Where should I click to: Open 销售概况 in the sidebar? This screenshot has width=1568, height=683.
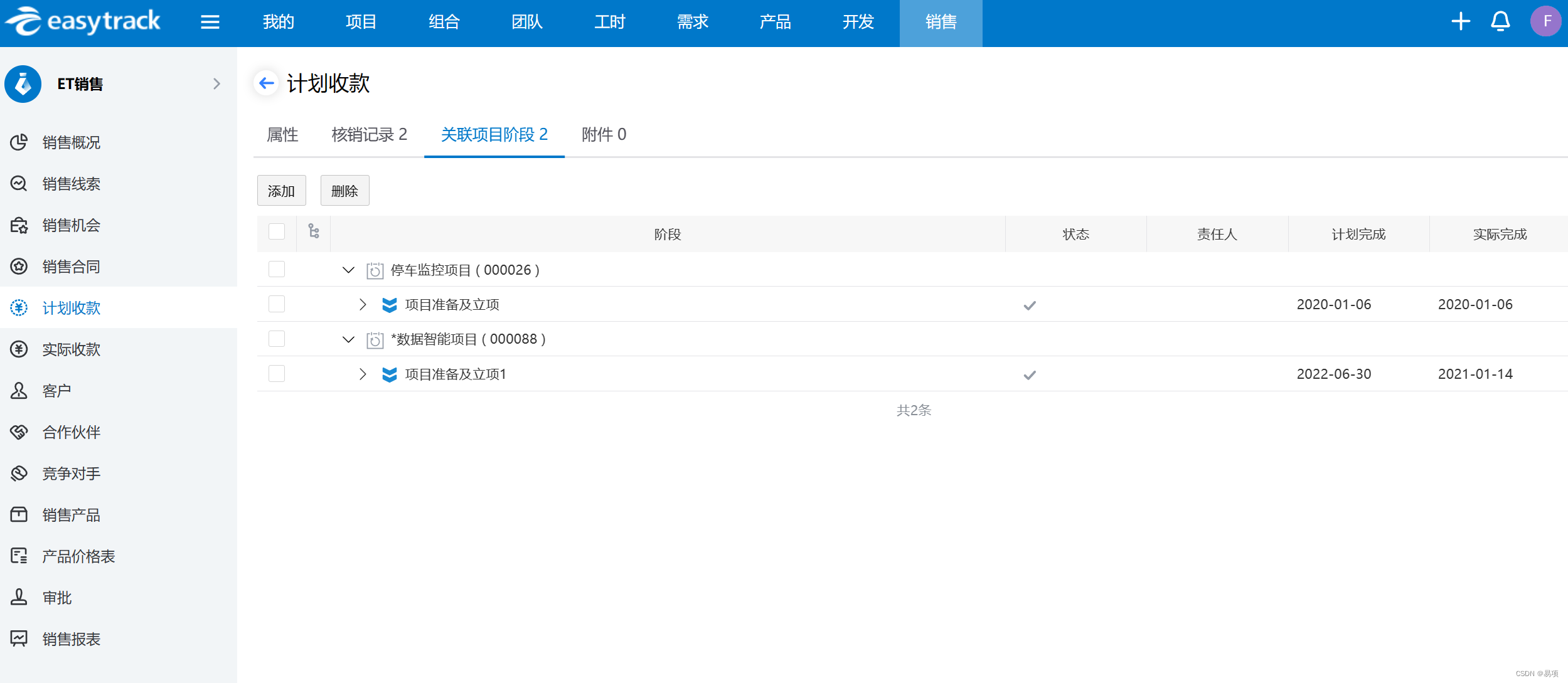pos(71,142)
